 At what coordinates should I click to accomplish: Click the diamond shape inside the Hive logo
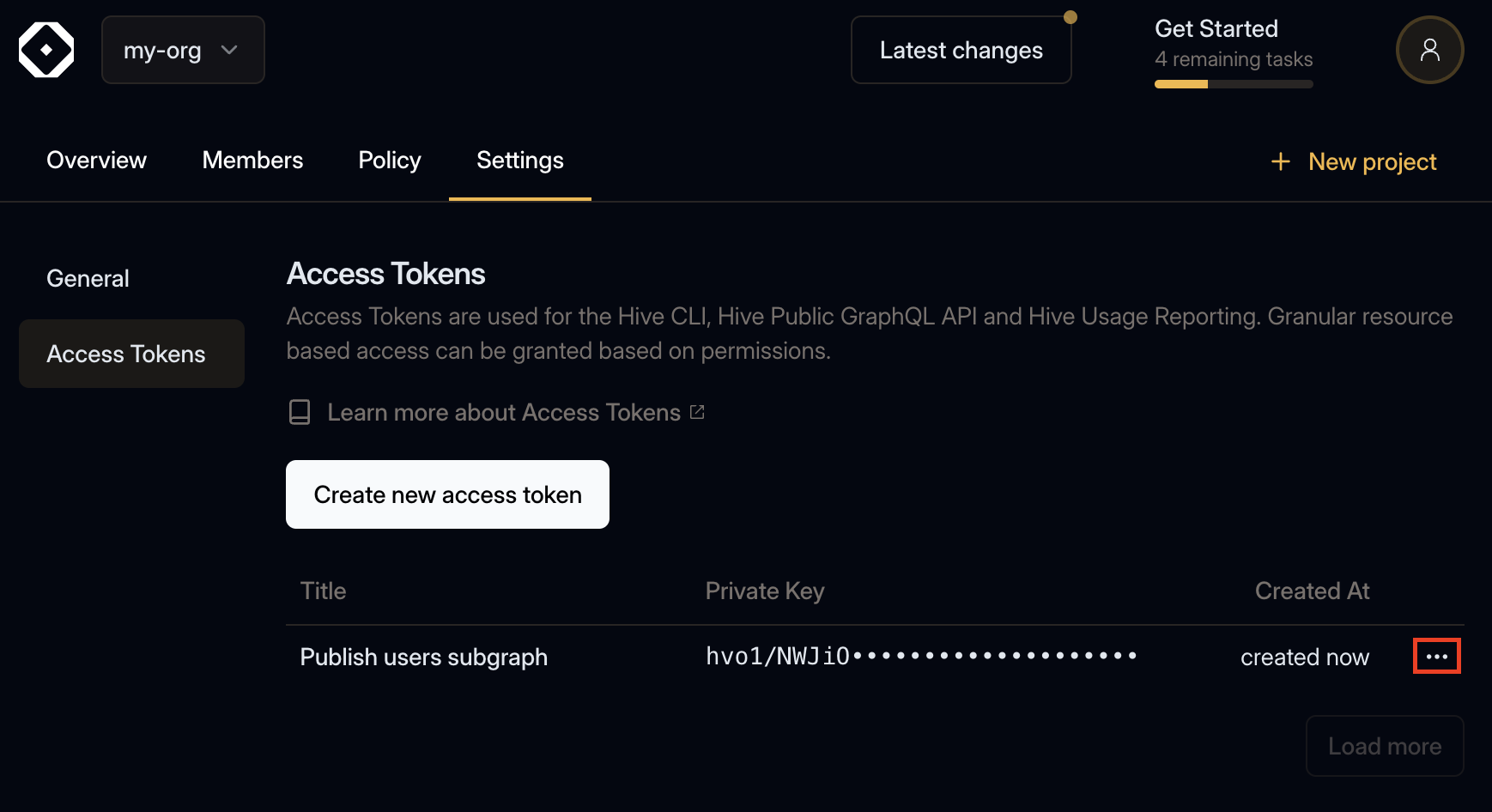[x=45, y=49]
